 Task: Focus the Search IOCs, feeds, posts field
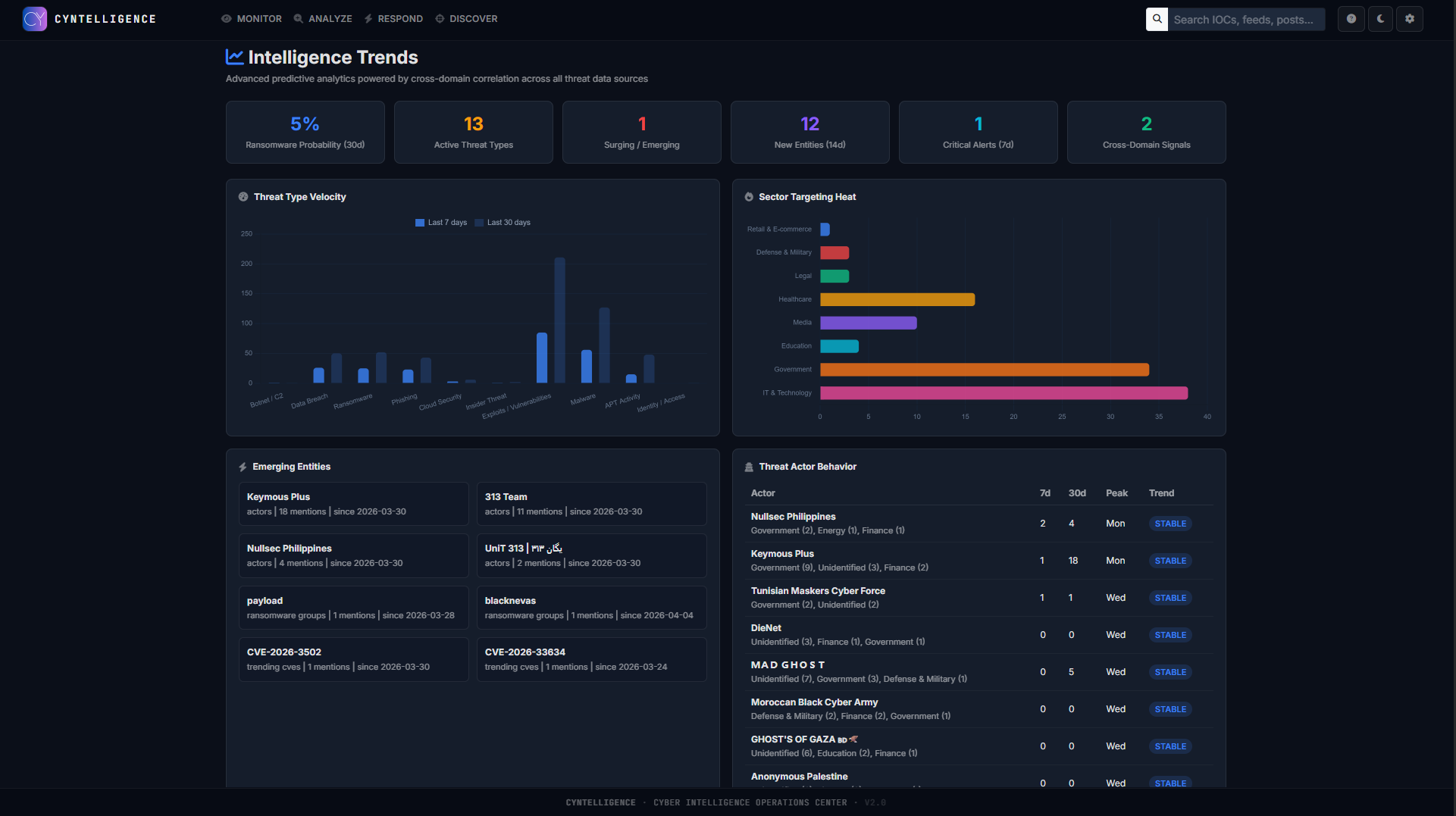1246,19
